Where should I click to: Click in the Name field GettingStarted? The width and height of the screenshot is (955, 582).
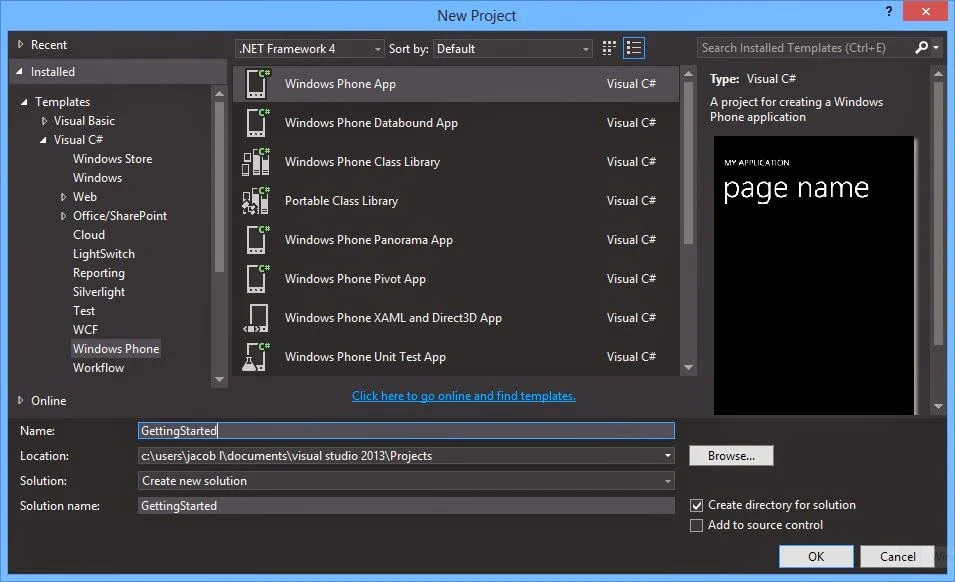pyautogui.click(x=406, y=430)
